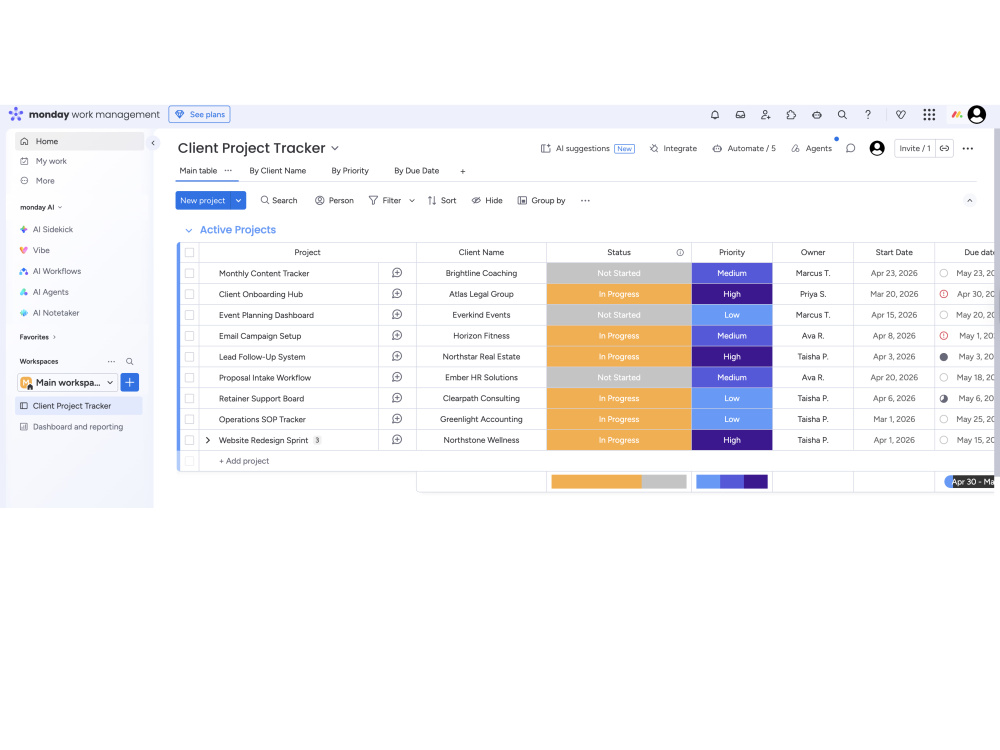Change Not Started status for Event Planning Dashboard
1000x750 pixels.
(x=619, y=315)
